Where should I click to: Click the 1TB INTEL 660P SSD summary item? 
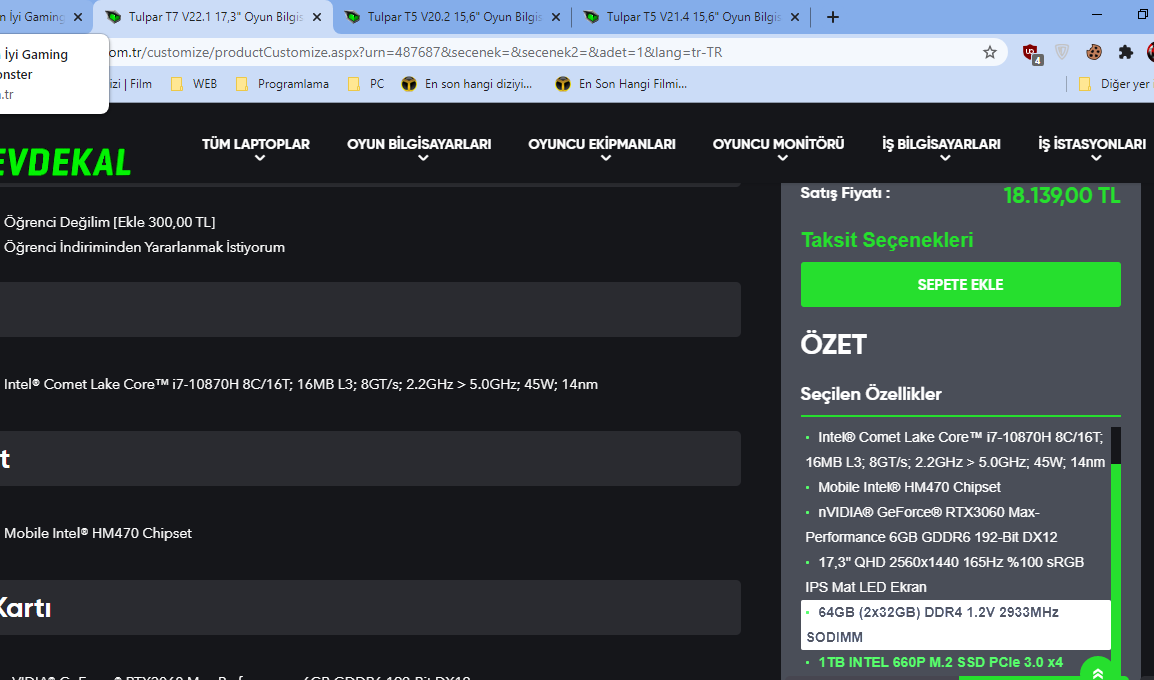coord(940,662)
